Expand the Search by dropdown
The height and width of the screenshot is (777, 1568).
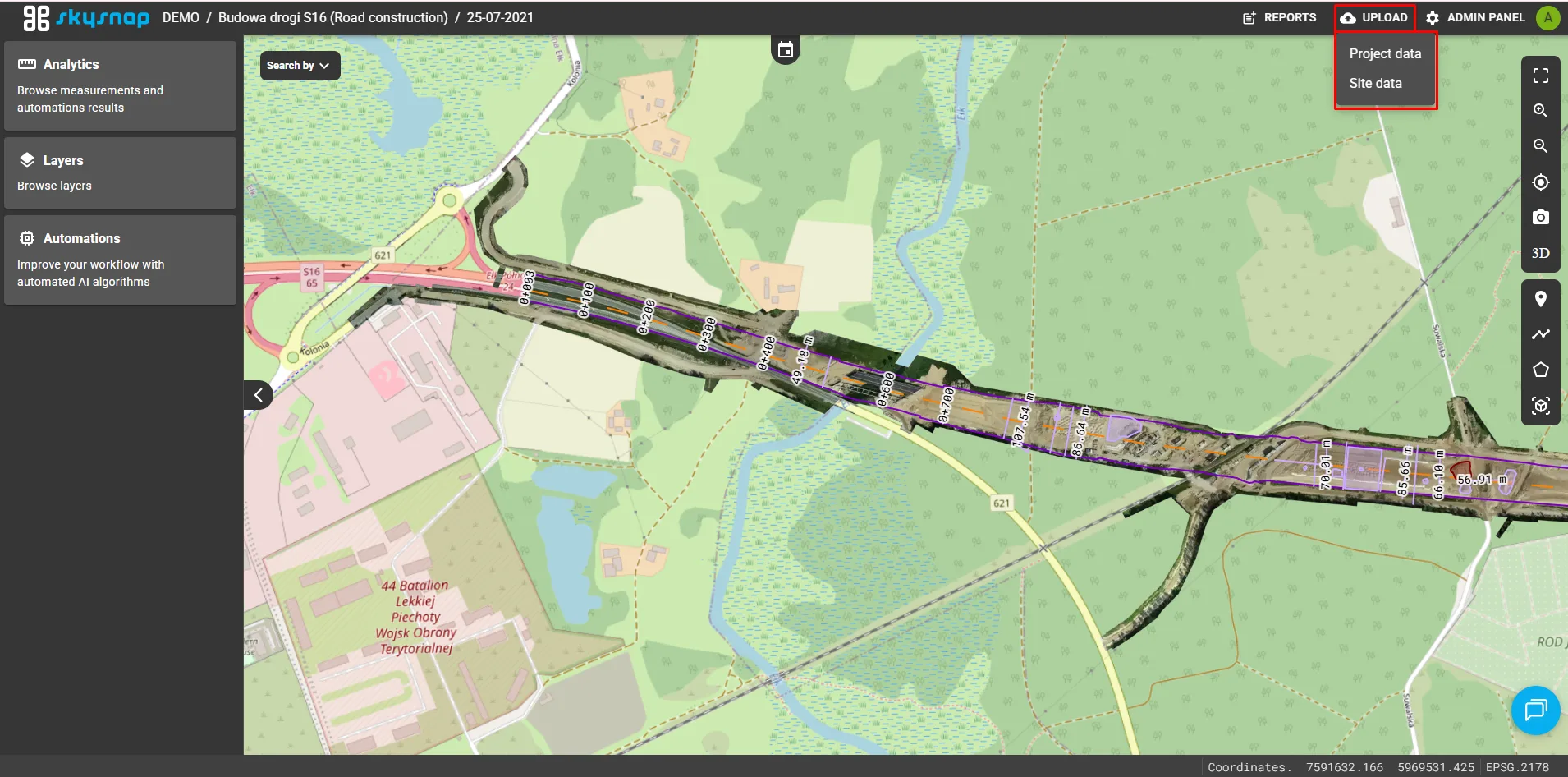pos(300,66)
